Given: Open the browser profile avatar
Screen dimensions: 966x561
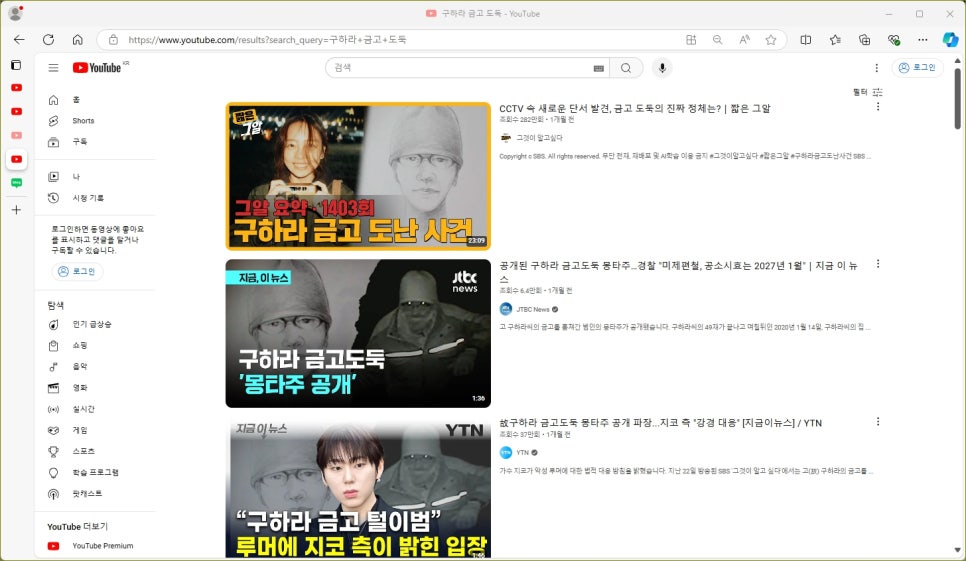Looking at the screenshot, I should click(x=15, y=13).
